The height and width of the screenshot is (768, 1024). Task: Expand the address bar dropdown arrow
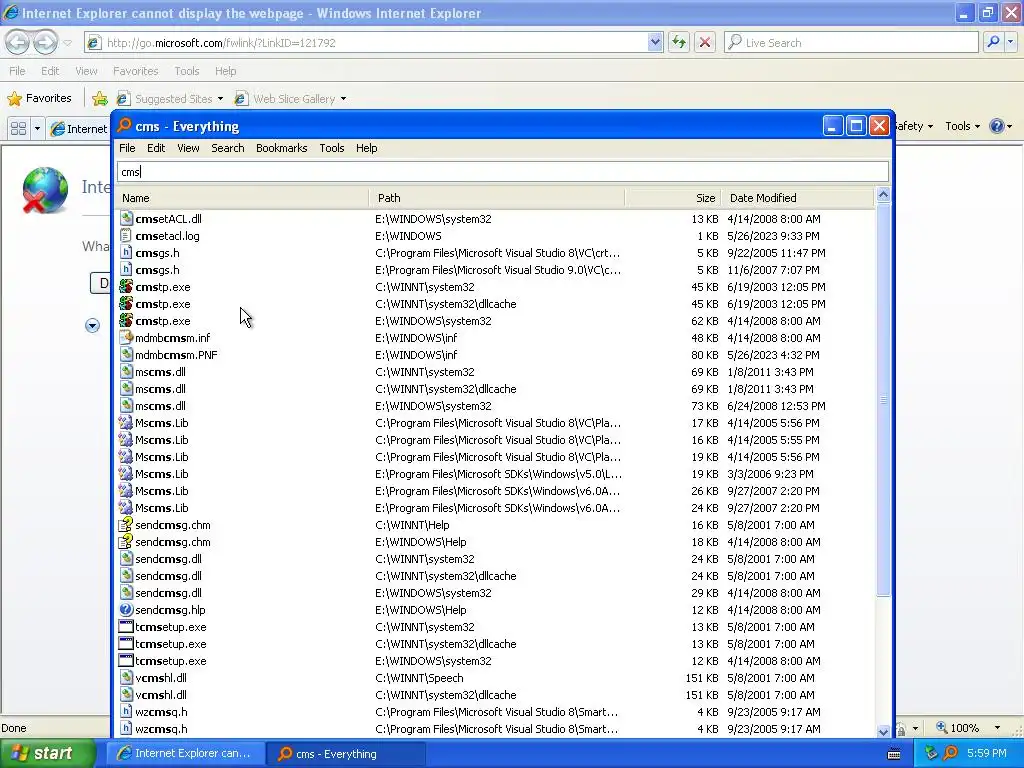pos(655,42)
